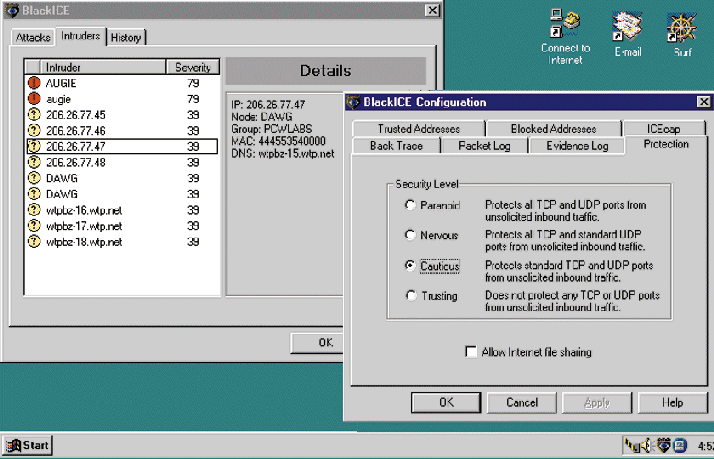Open the Blocked Addresses tab

tap(553, 129)
